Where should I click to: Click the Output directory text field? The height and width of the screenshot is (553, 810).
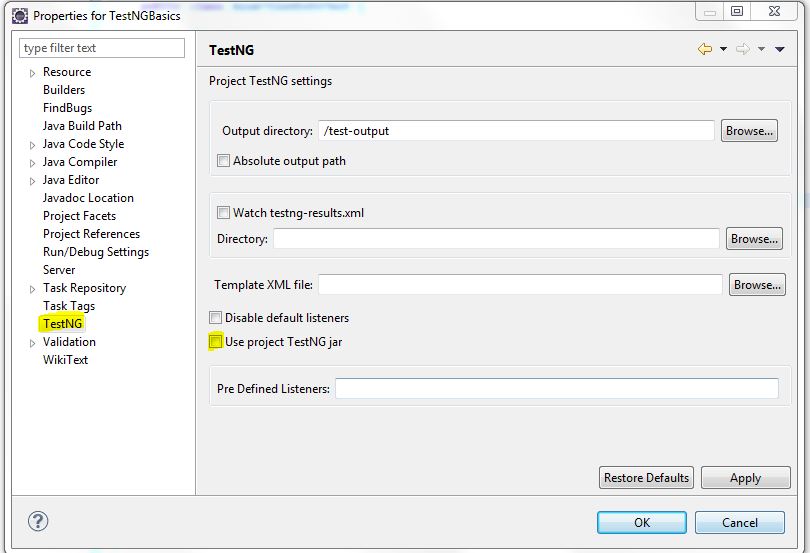click(516, 131)
